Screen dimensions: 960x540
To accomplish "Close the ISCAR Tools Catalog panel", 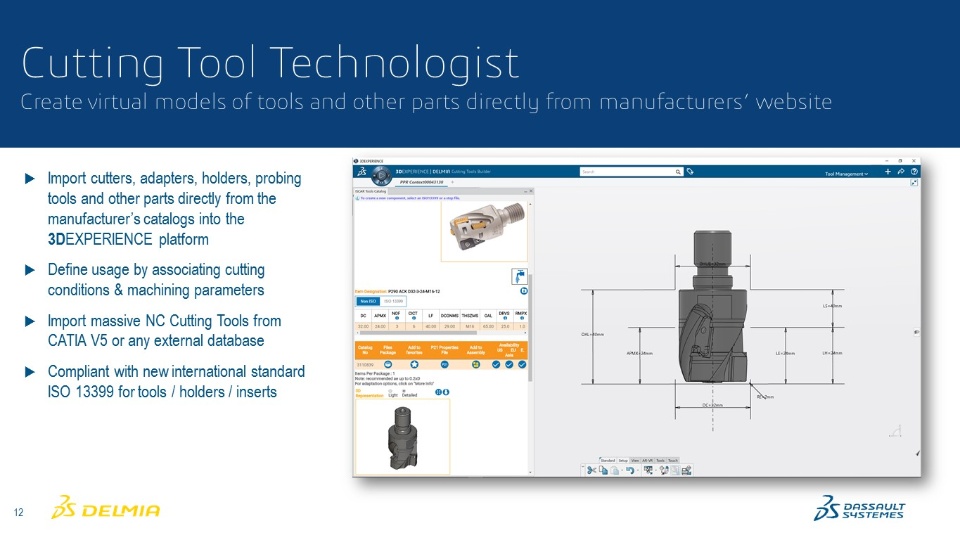I will (x=531, y=191).
